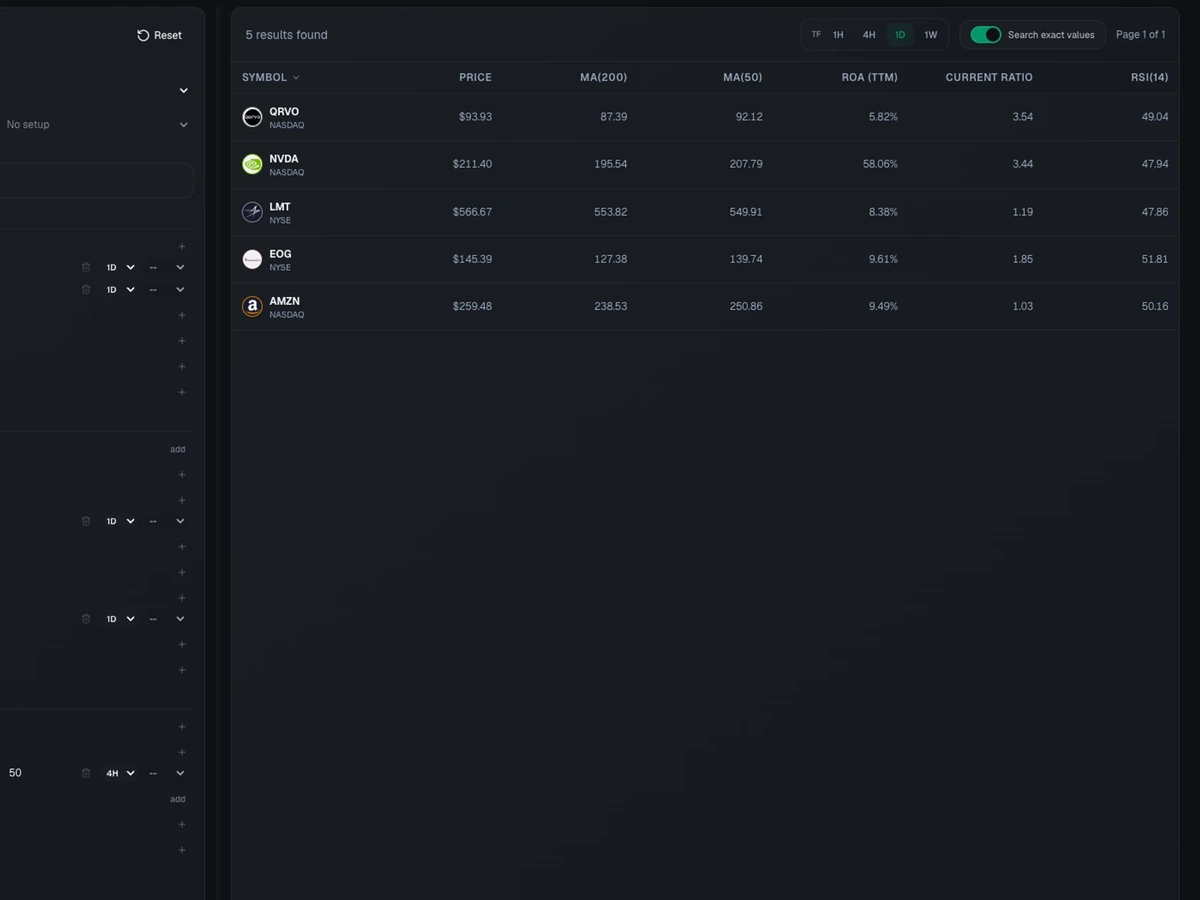Screen dimensions: 1200x900
Task: Open the QRVO company logo
Action: click(253, 117)
